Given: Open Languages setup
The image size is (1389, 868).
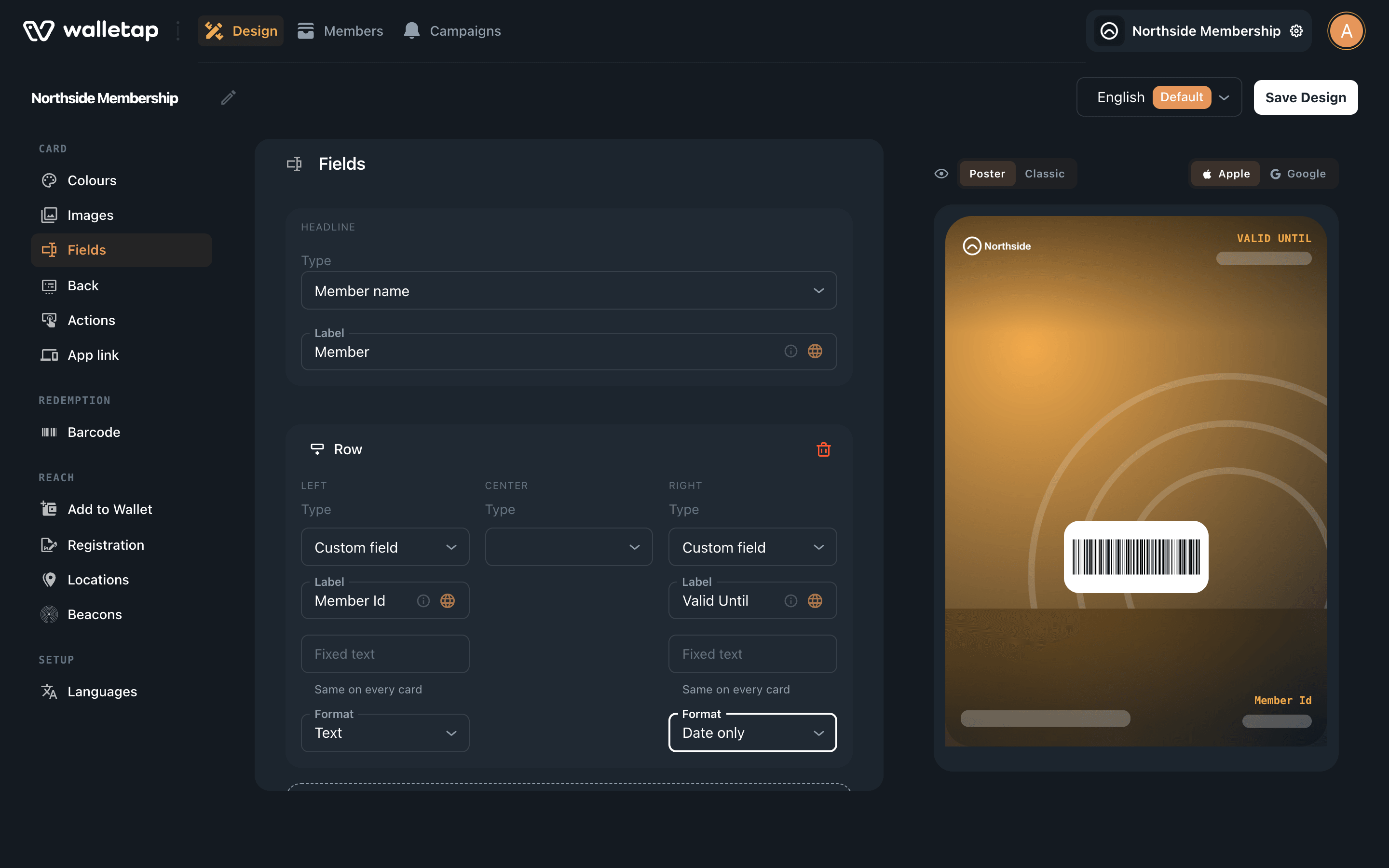Looking at the screenshot, I should point(121,692).
